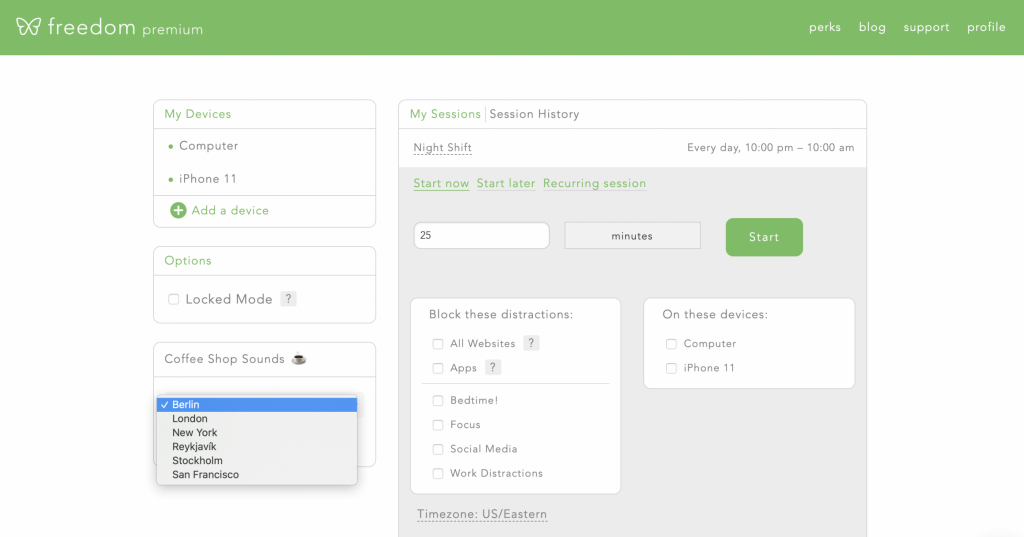Viewport: 1024px width, 537px height.
Task: Open the Recurring session tab
Action: [x=594, y=184]
